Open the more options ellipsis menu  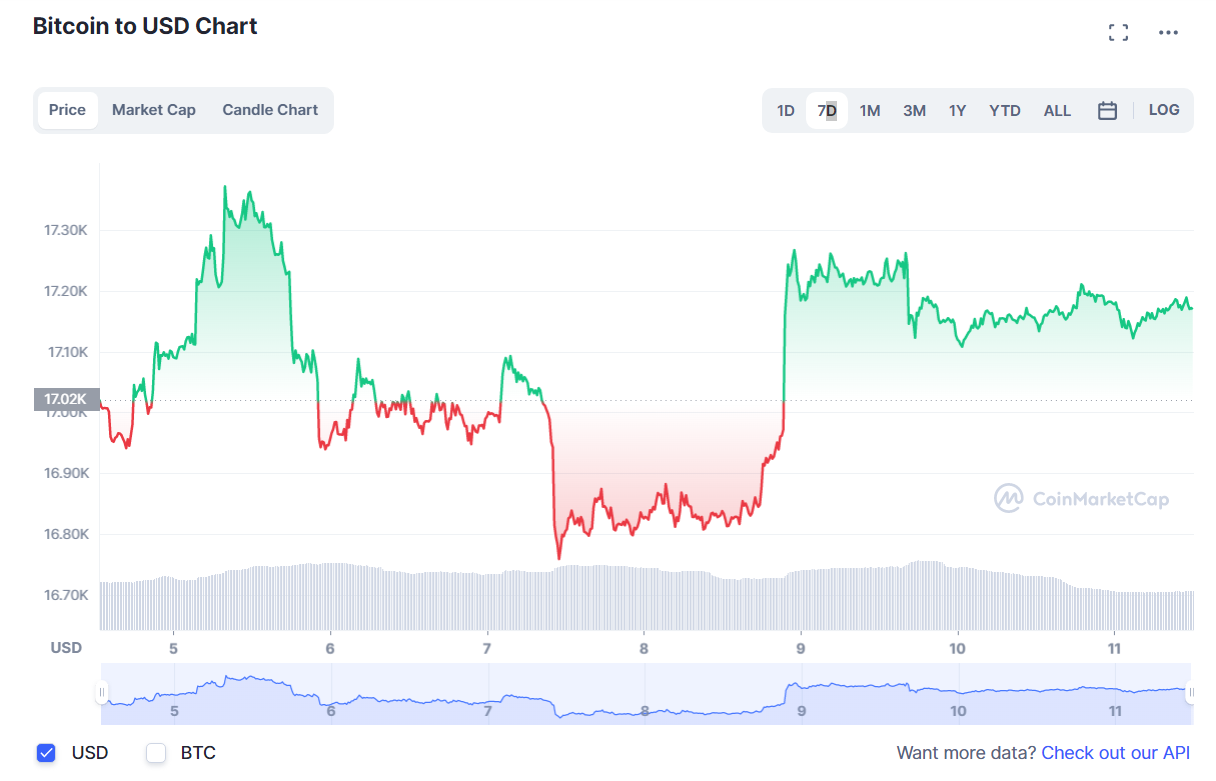click(1168, 31)
